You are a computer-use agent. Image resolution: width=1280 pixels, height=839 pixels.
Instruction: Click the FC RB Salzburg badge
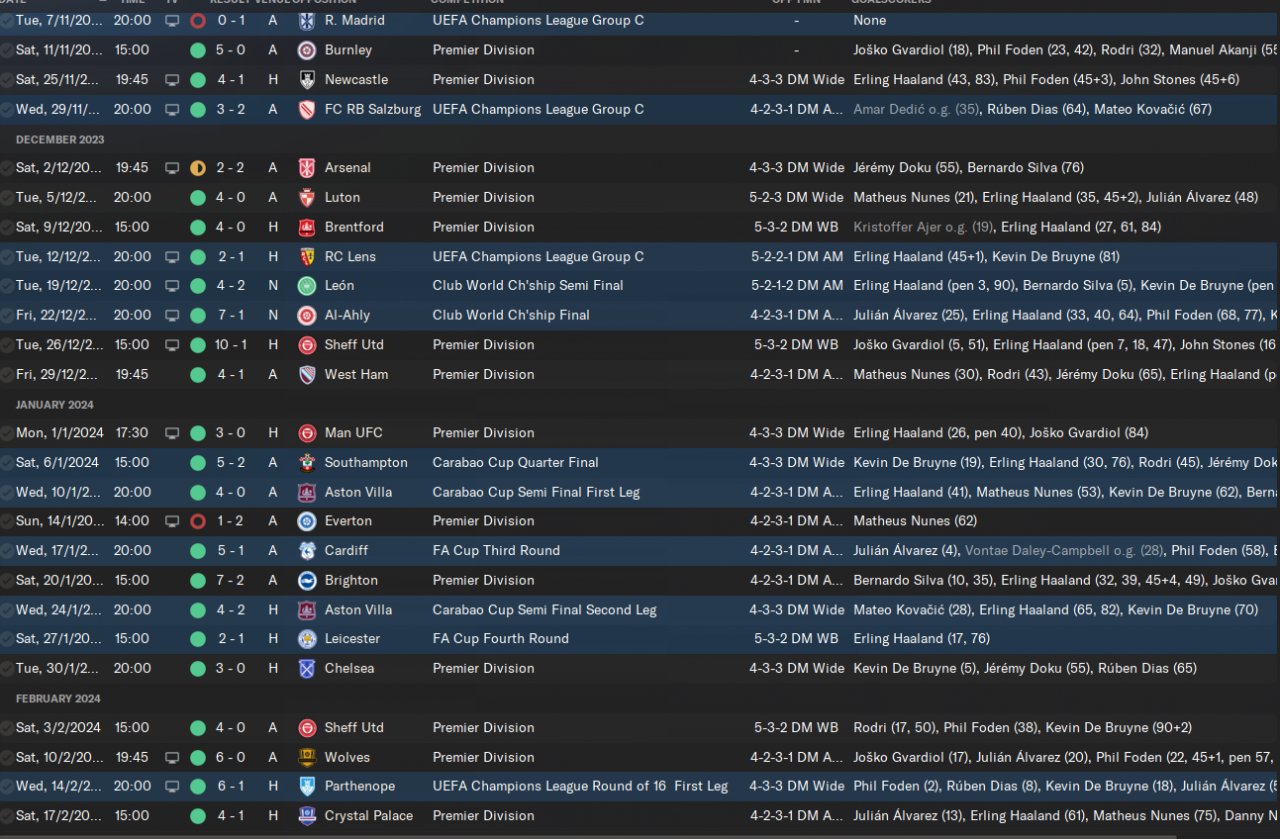point(307,109)
